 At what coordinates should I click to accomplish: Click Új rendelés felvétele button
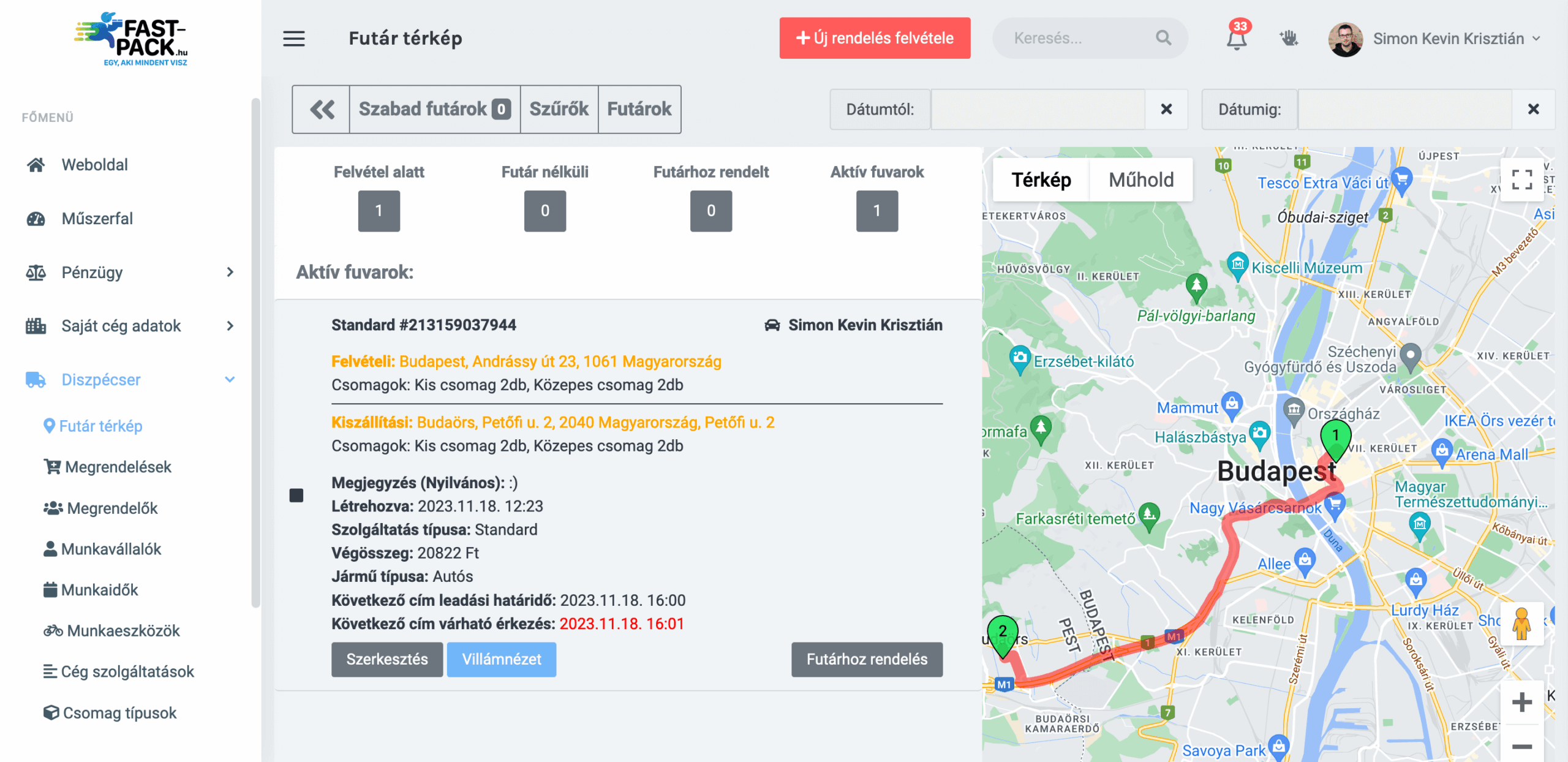(x=874, y=38)
